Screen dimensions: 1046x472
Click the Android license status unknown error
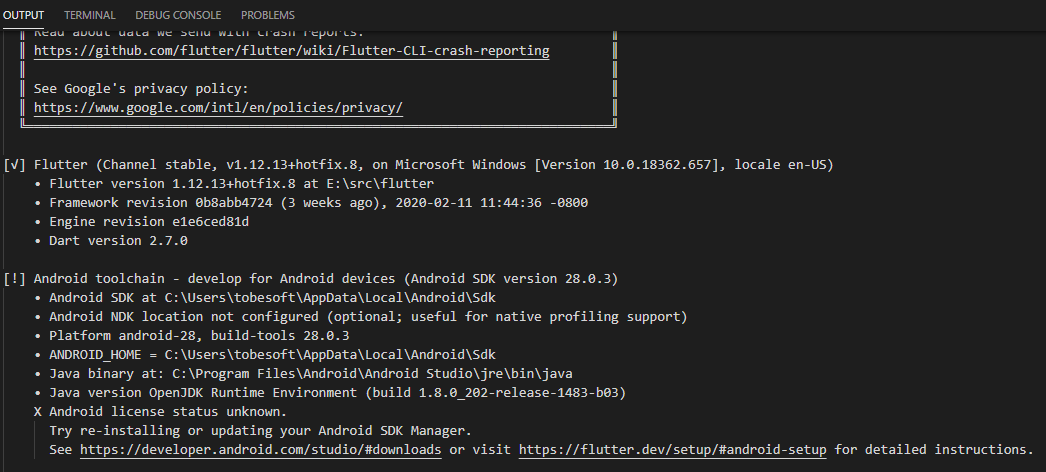(161, 411)
